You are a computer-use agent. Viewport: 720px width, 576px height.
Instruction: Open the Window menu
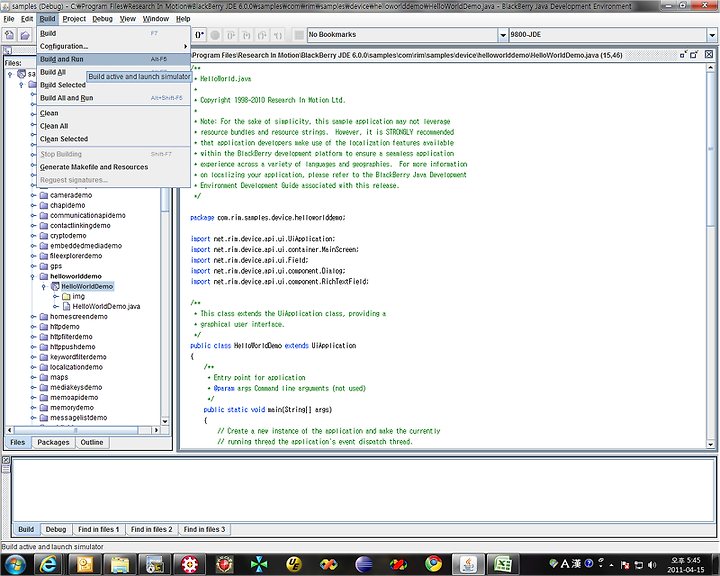coord(156,19)
